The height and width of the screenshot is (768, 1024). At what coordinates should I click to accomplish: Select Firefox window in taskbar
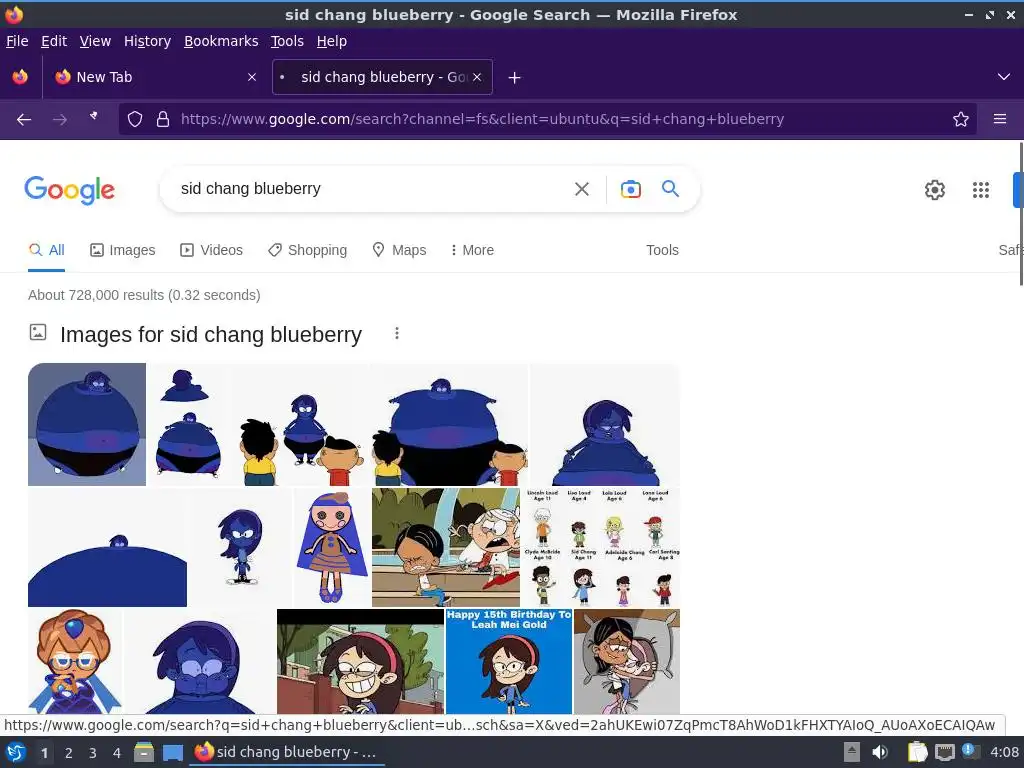tap(286, 752)
